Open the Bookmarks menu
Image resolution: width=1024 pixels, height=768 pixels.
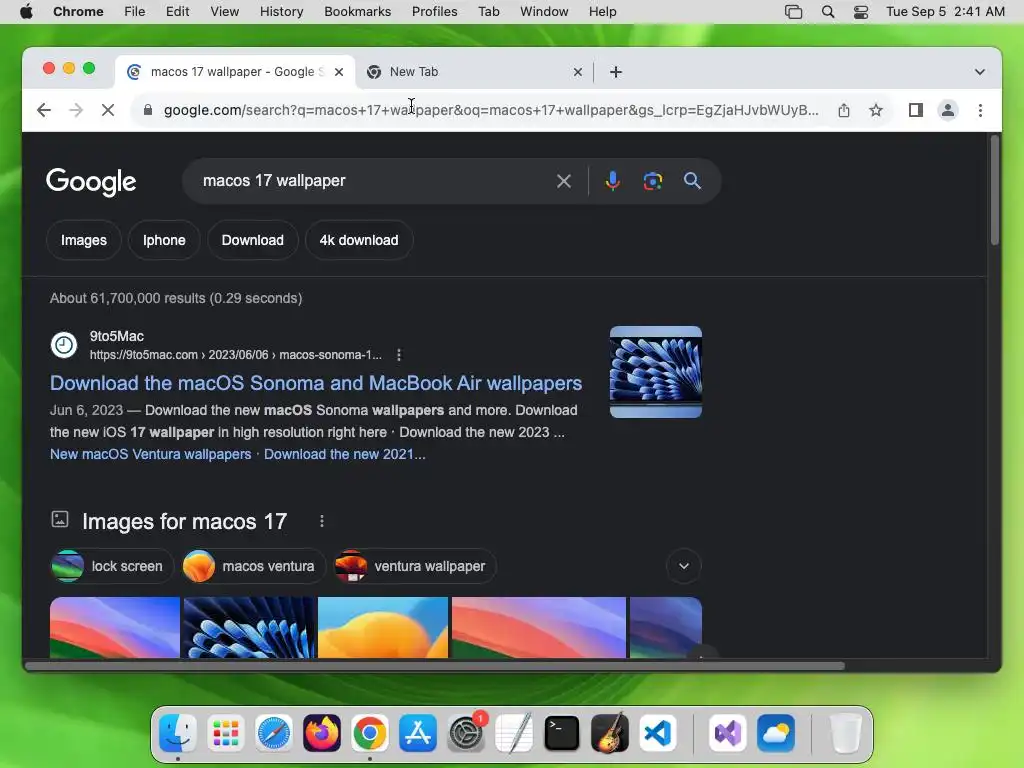tap(357, 12)
